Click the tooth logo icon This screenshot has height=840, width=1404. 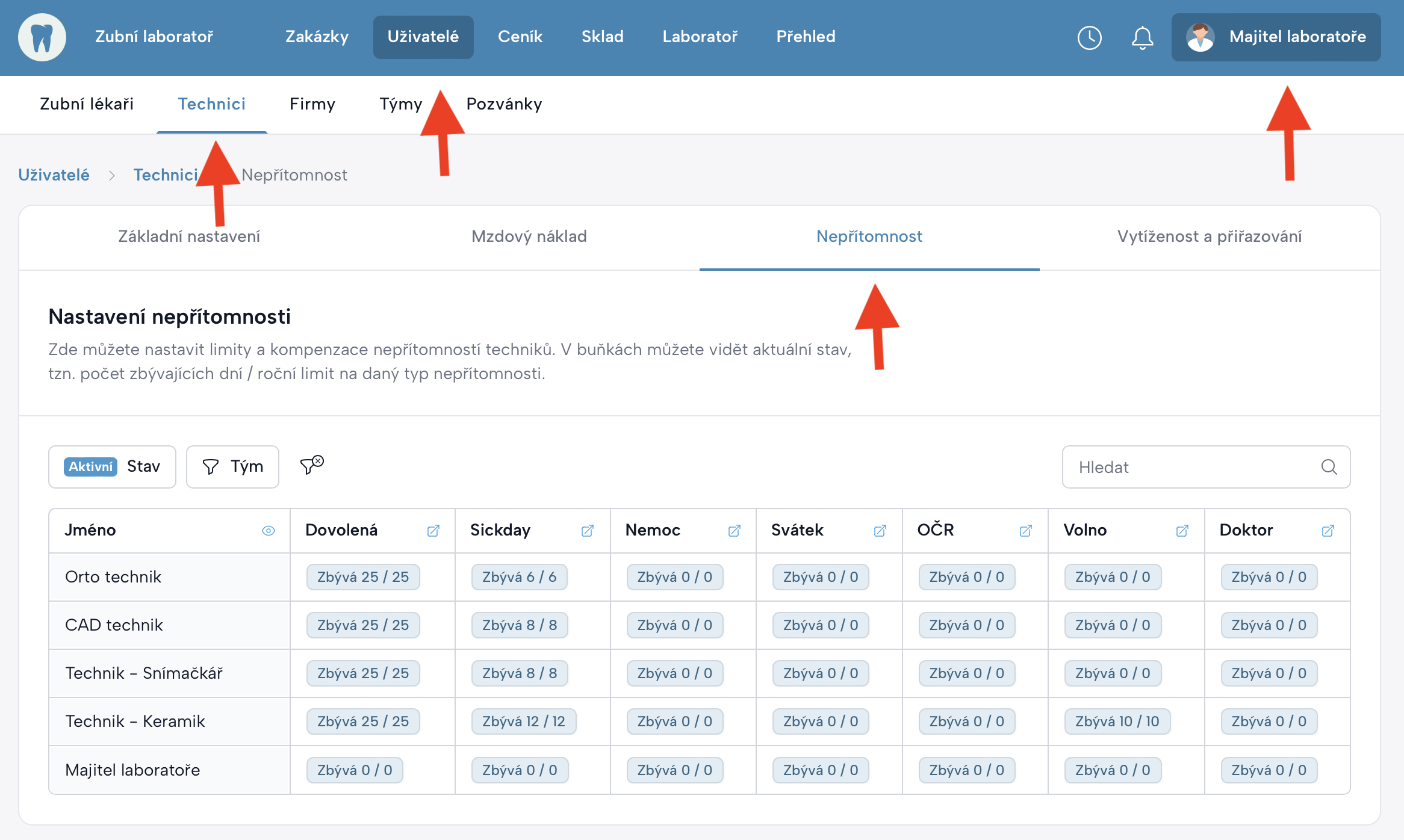(x=42, y=37)
